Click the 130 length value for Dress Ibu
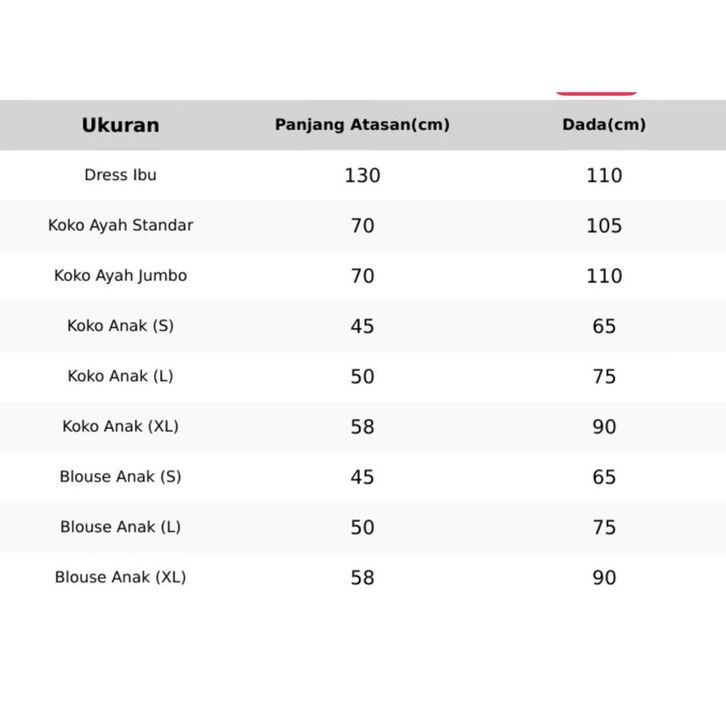This screenshot has height=726, width=726. 362,176
